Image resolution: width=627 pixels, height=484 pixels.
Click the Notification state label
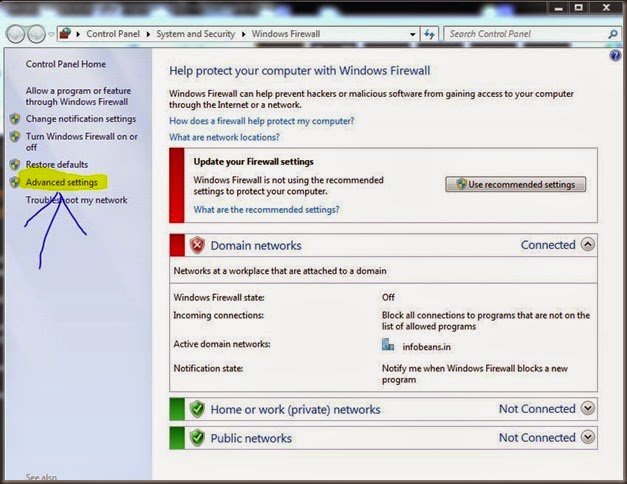point(208,368)
